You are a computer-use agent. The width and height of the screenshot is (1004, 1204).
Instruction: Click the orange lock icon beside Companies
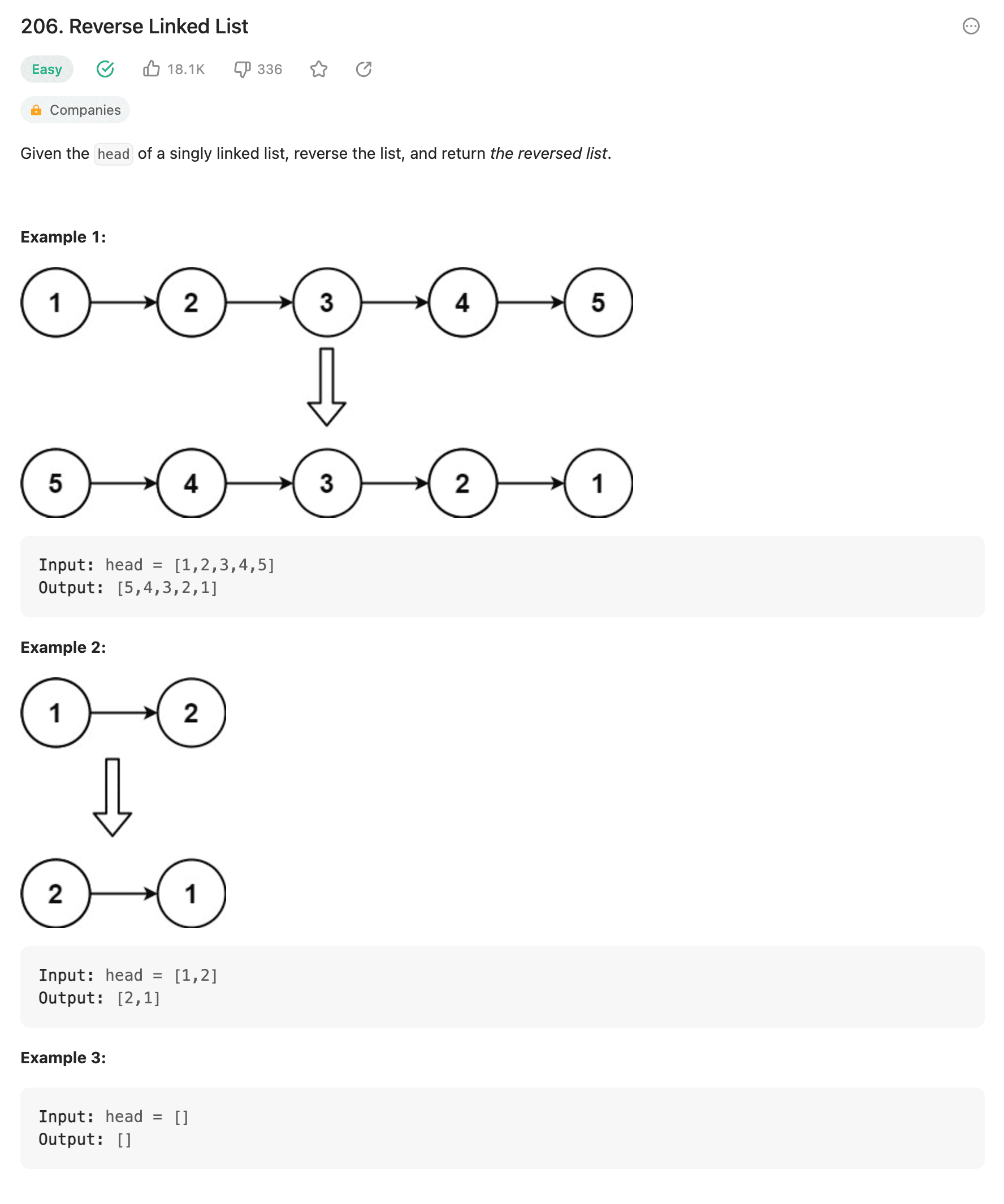pyautogui.click(x=36, y=110)
